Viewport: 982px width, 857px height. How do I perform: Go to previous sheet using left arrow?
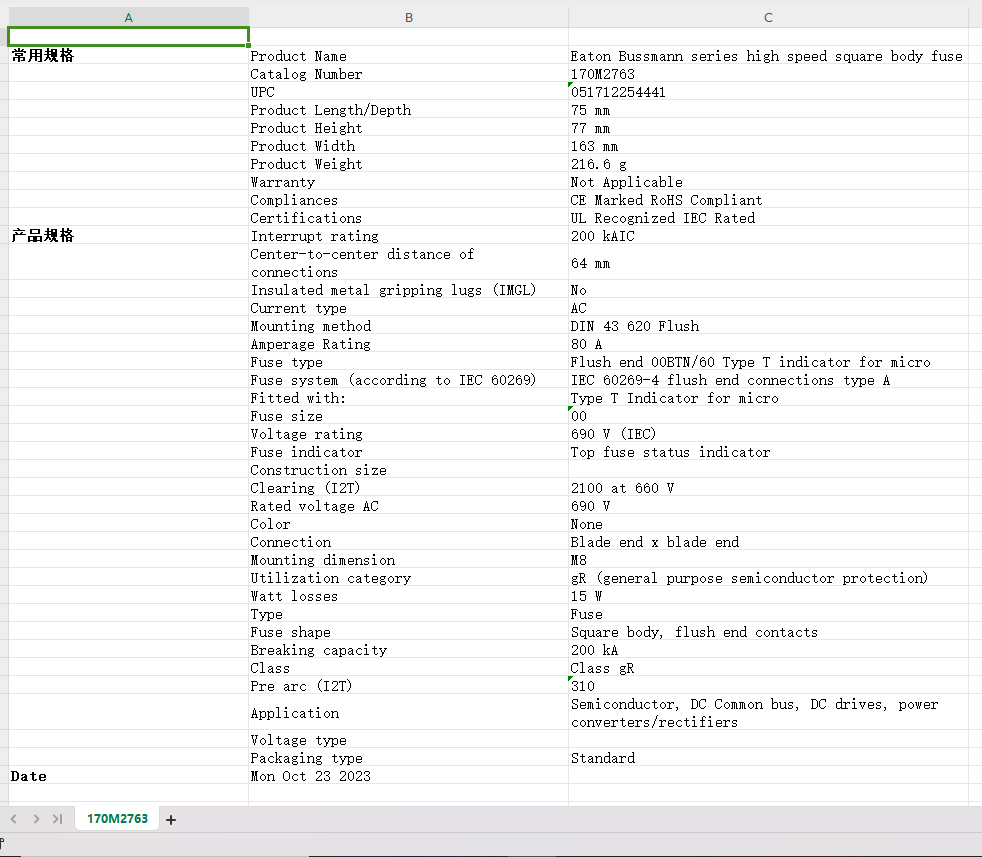tap(14, 819)
